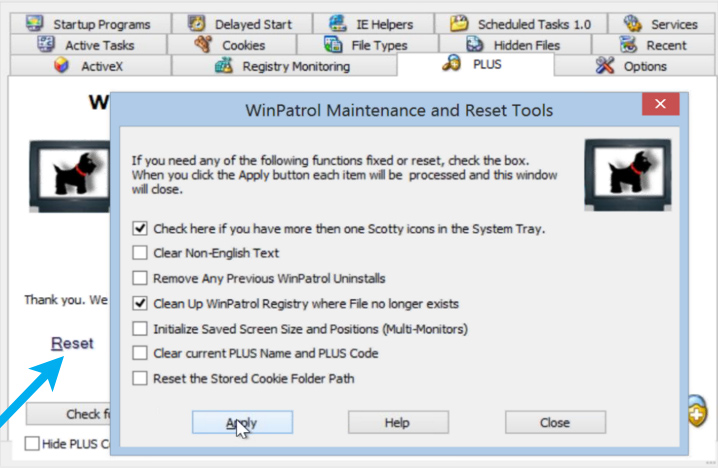Enable Clear Non-English Text checkbox

(140, 252)
